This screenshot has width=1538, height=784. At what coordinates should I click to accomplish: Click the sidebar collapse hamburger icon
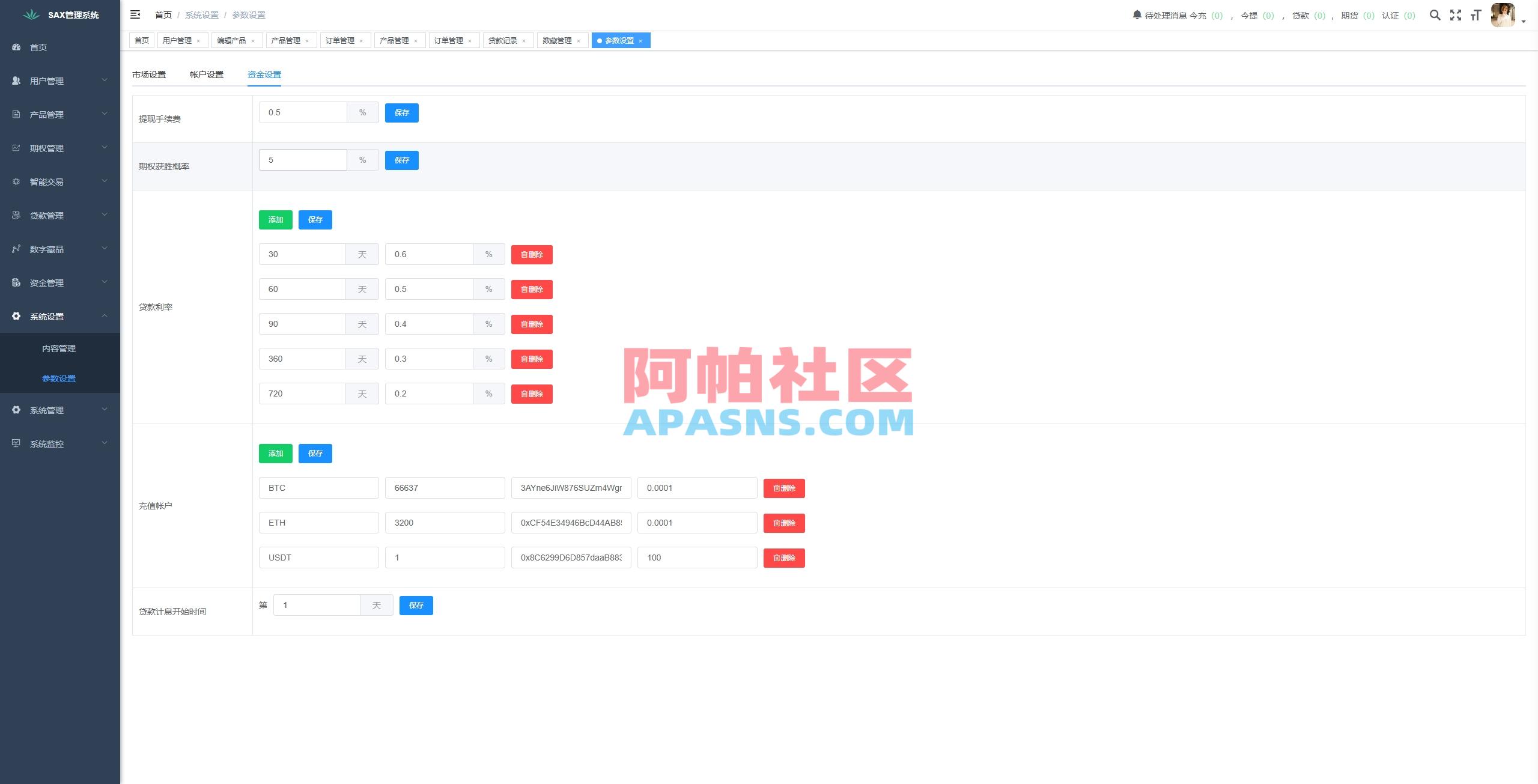pyautogui.click(x=135, y=14)
